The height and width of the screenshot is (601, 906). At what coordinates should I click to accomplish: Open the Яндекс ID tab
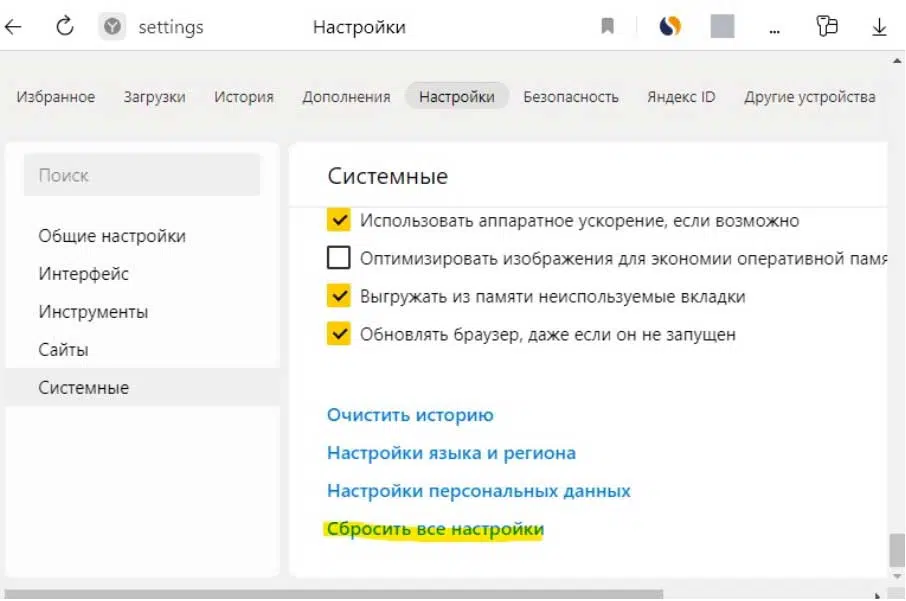681,97
